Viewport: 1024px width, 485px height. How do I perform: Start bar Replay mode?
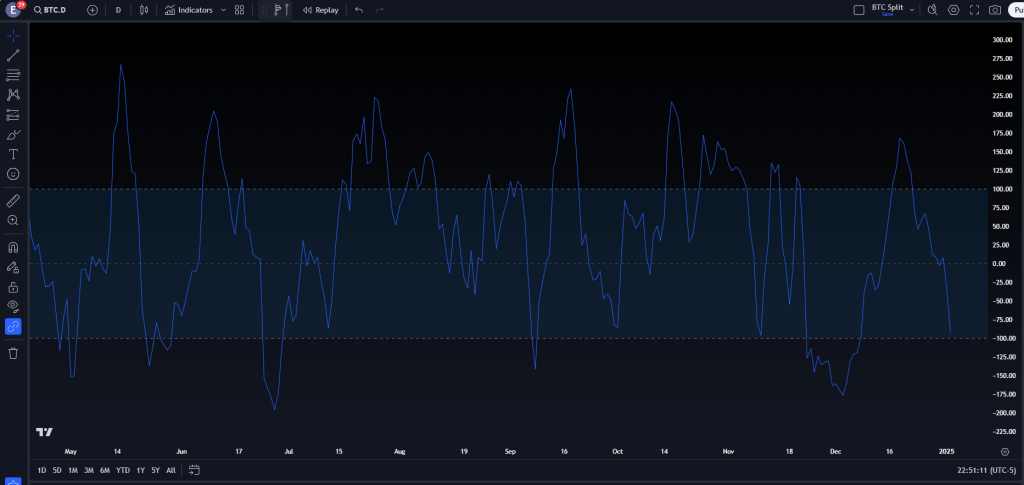321,10
